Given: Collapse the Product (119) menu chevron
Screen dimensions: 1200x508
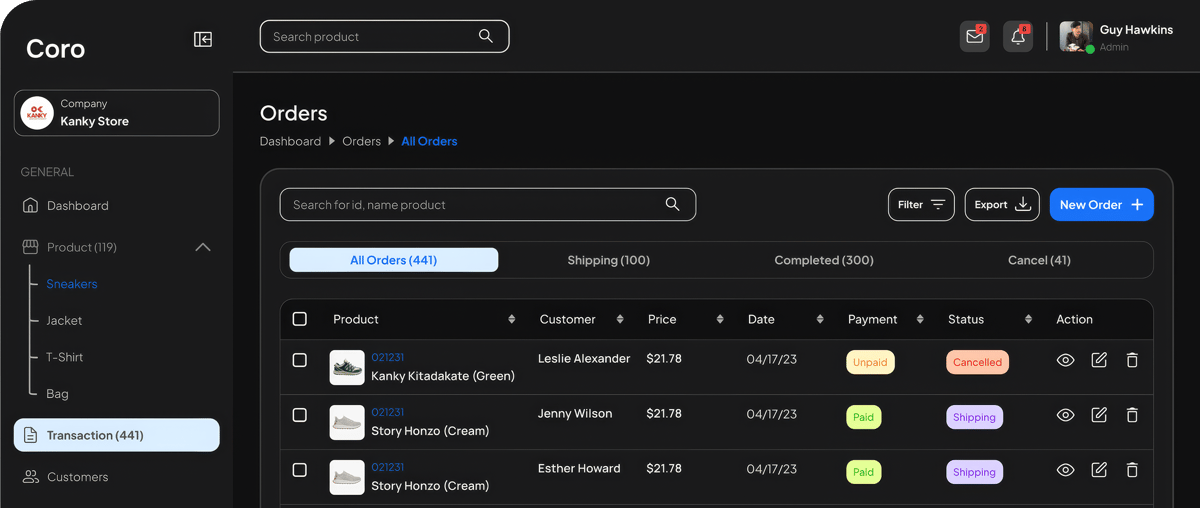Looking at the screenshot, I should 203,247.
